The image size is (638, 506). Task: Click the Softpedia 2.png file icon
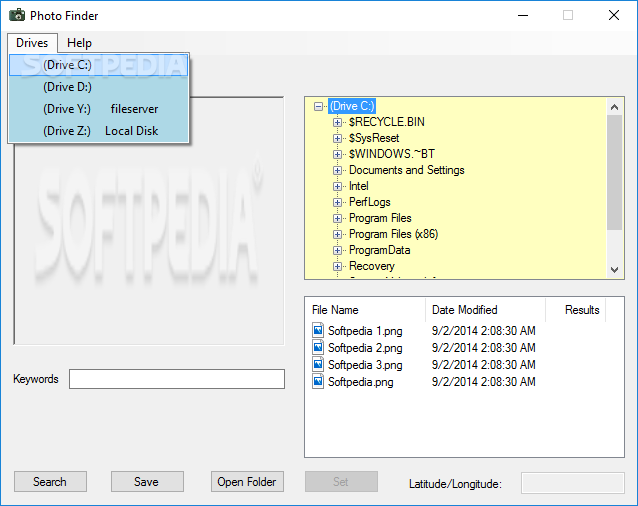pos(318,347)
